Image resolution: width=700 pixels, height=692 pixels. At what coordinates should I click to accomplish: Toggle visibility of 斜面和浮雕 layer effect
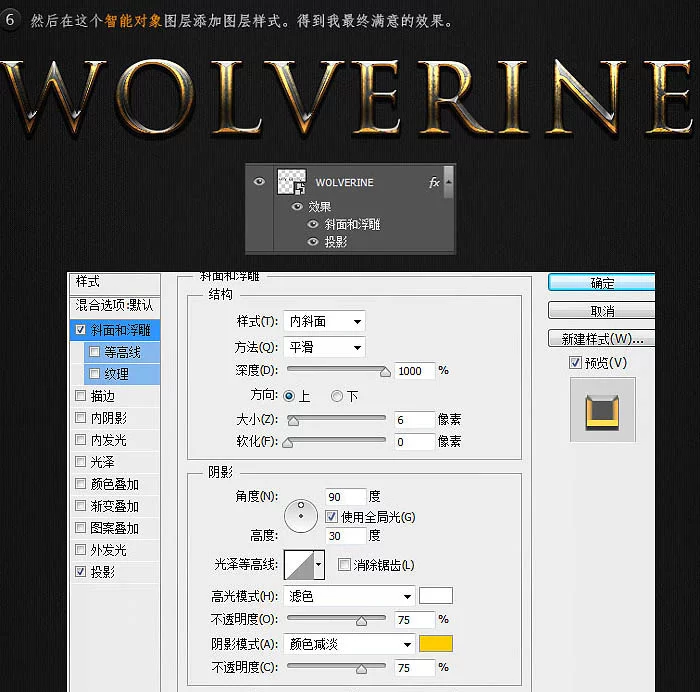(313, 224)
